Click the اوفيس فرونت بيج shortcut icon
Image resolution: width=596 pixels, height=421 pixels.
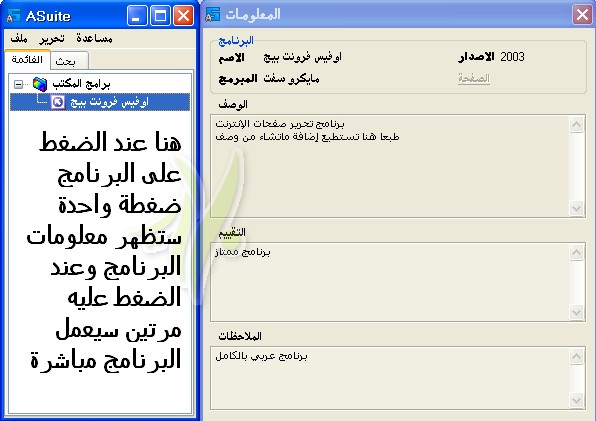[58, 102]
